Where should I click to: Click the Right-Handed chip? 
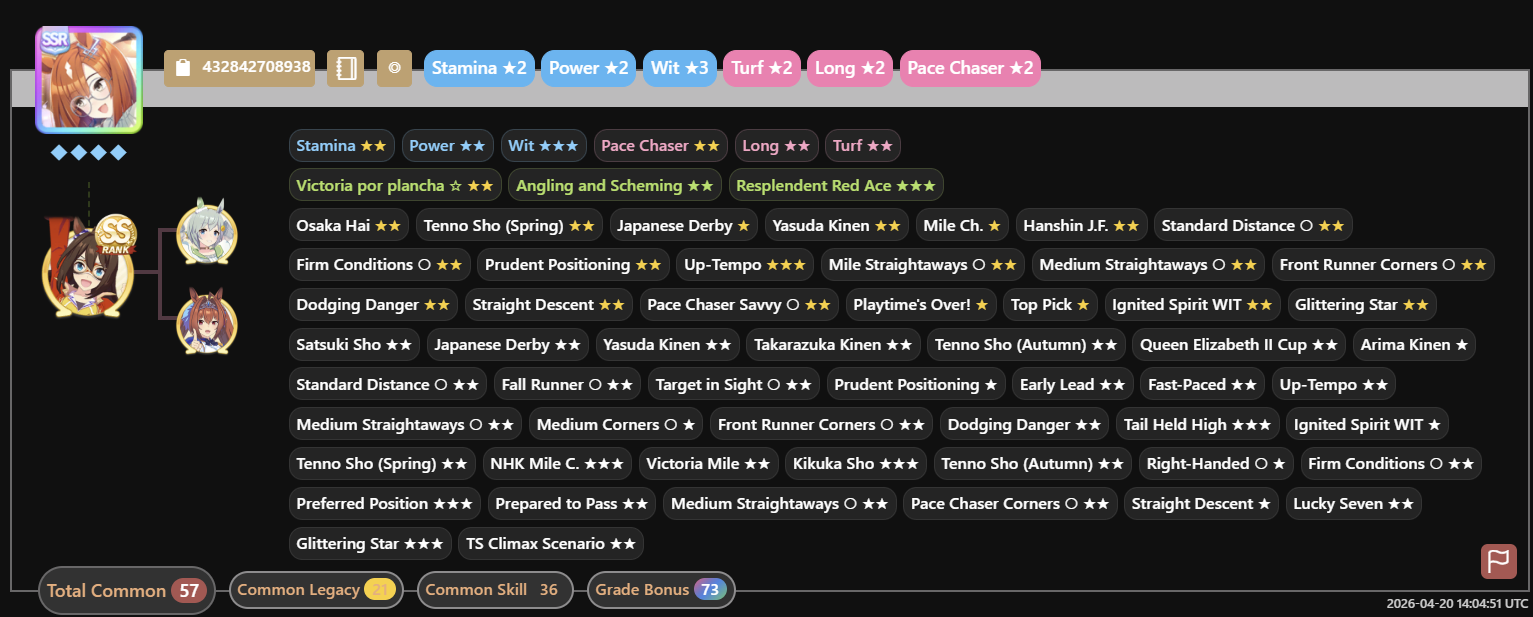(1216, 463)
